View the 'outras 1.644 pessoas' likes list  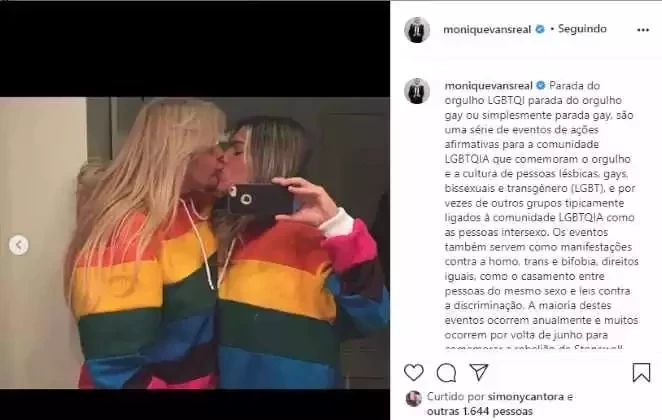480,411
